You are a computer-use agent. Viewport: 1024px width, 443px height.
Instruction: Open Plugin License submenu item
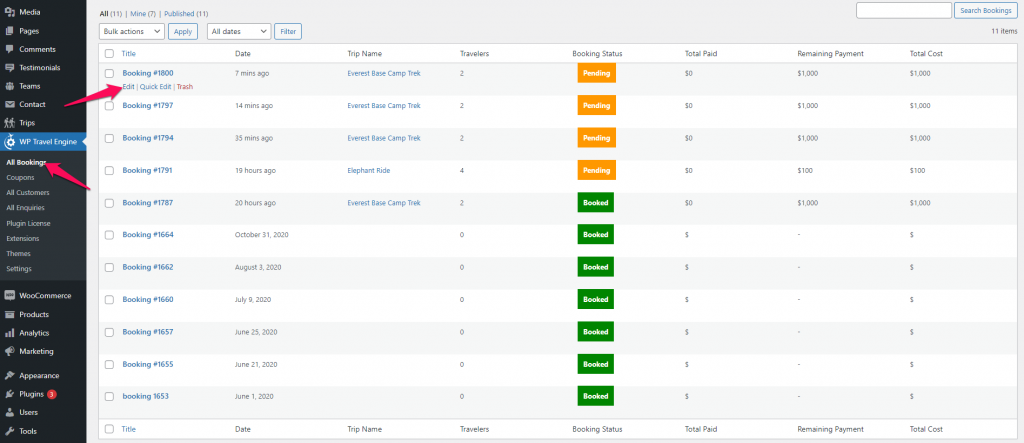(x=28, y=223)
